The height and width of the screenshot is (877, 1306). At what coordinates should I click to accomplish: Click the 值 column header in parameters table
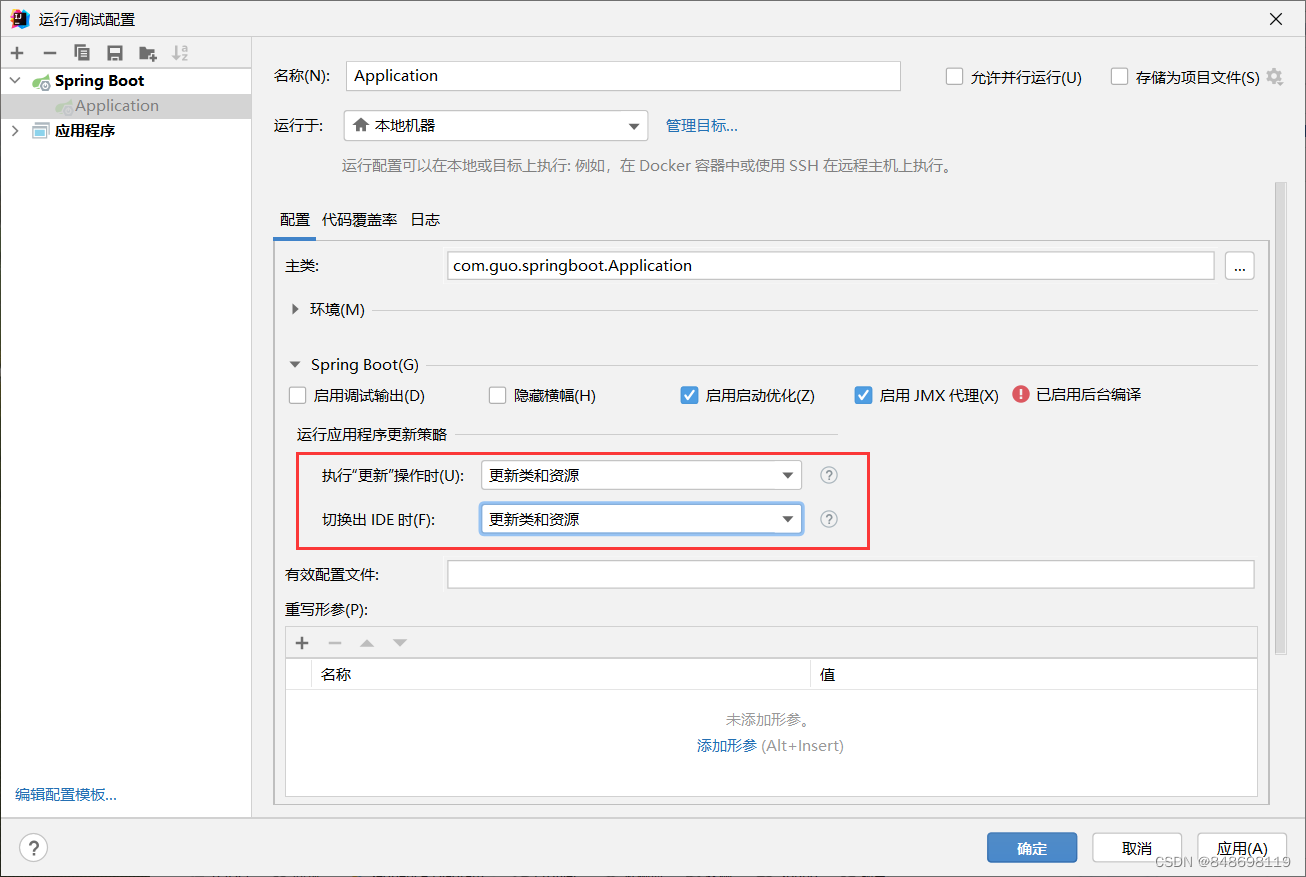(x=1034, y=674)
